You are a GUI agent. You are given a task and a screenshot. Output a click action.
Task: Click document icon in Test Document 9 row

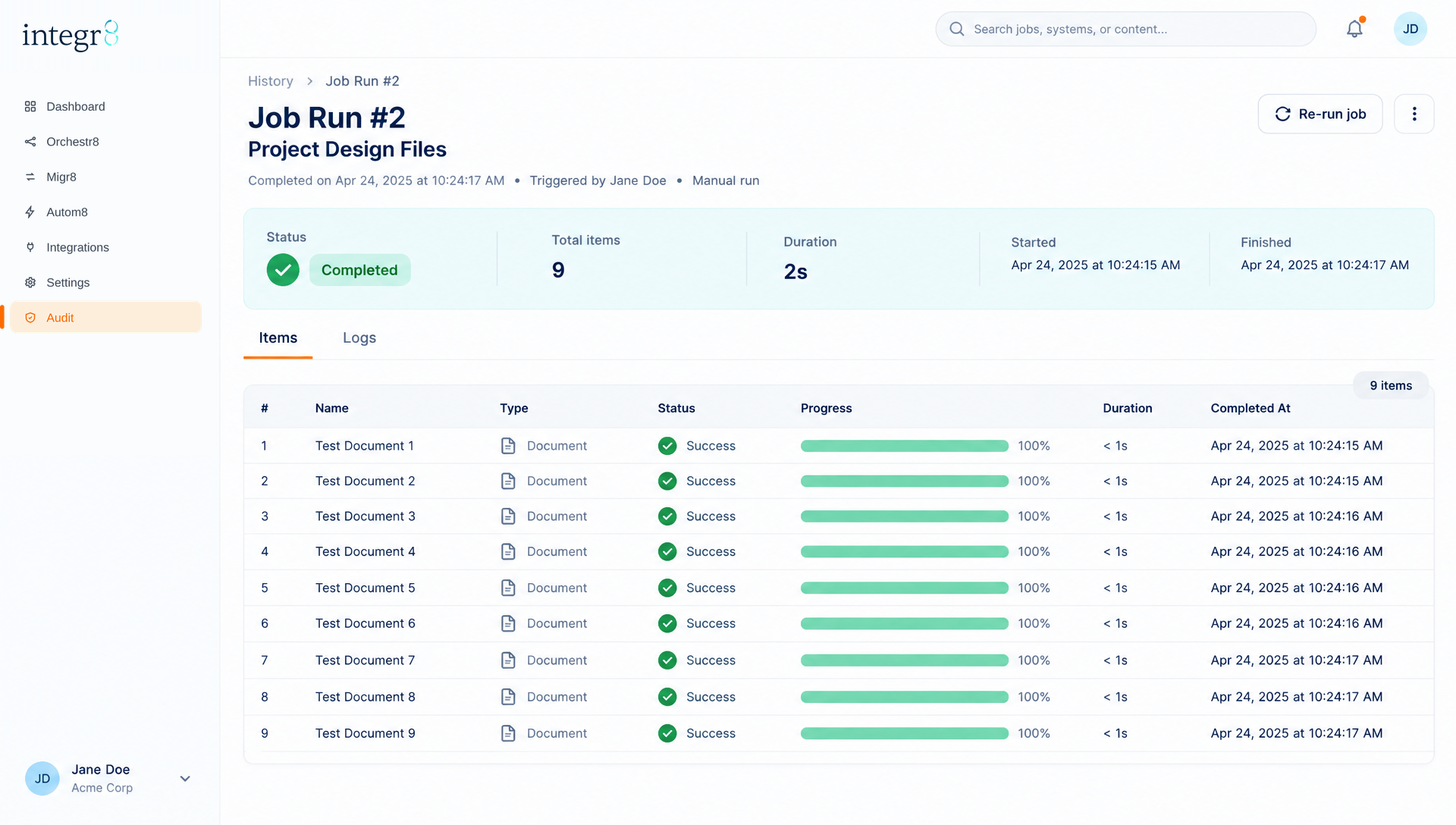pos(508,733)
